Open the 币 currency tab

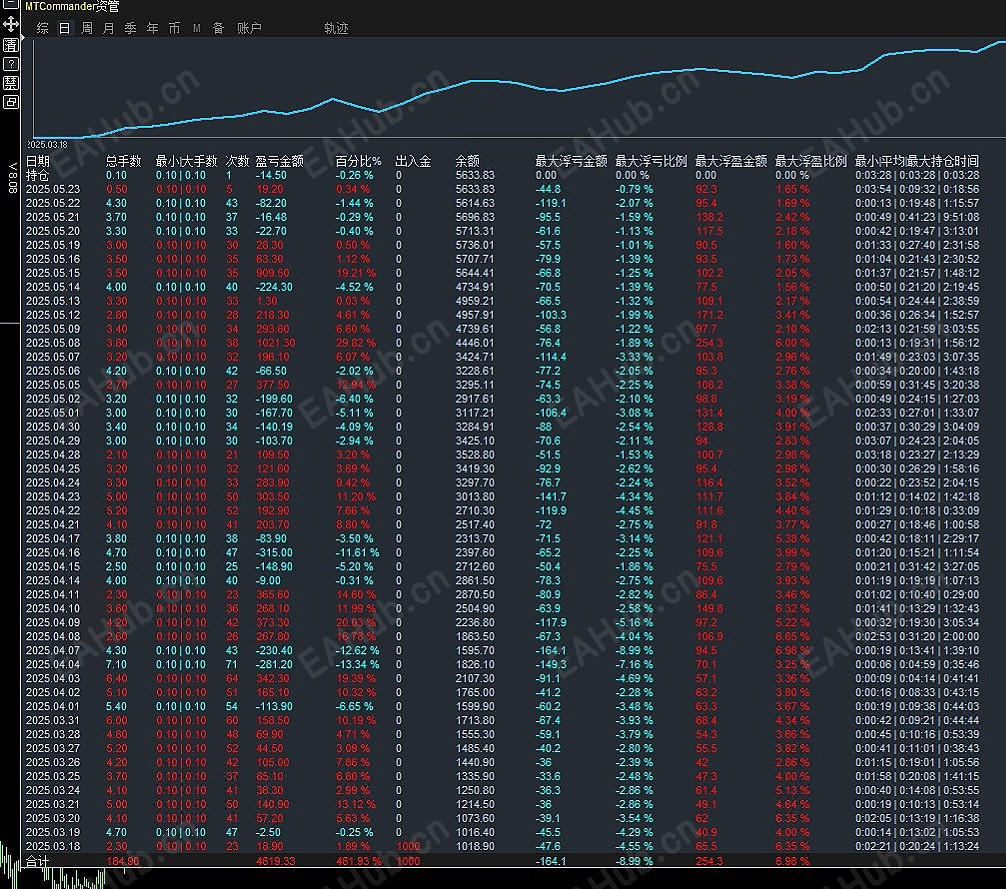pos(174,29)
